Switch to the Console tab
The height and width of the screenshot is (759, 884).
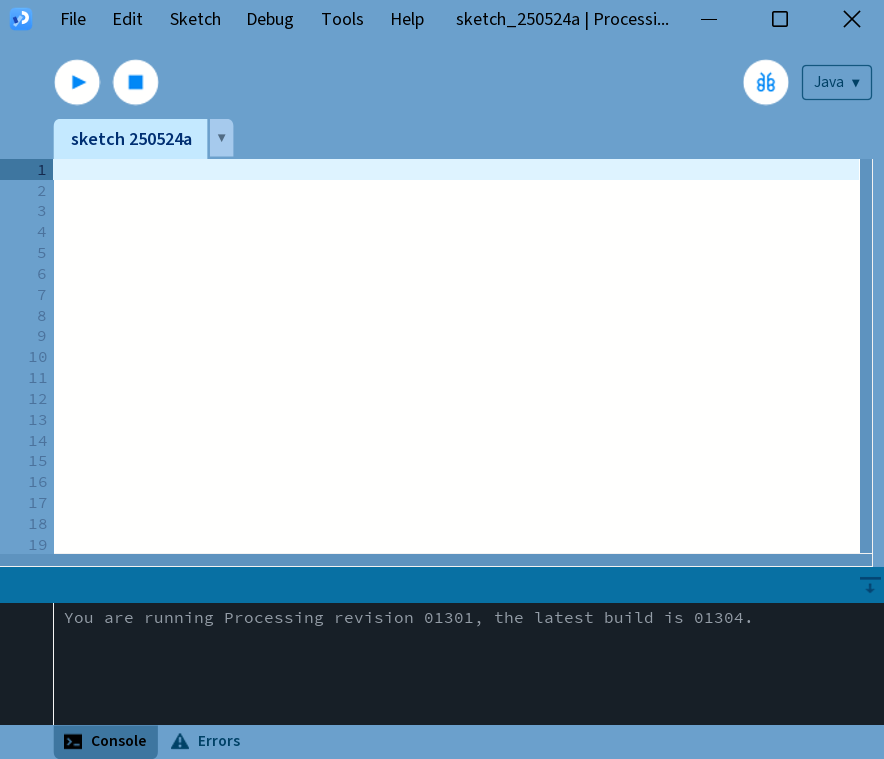point(105,741)
